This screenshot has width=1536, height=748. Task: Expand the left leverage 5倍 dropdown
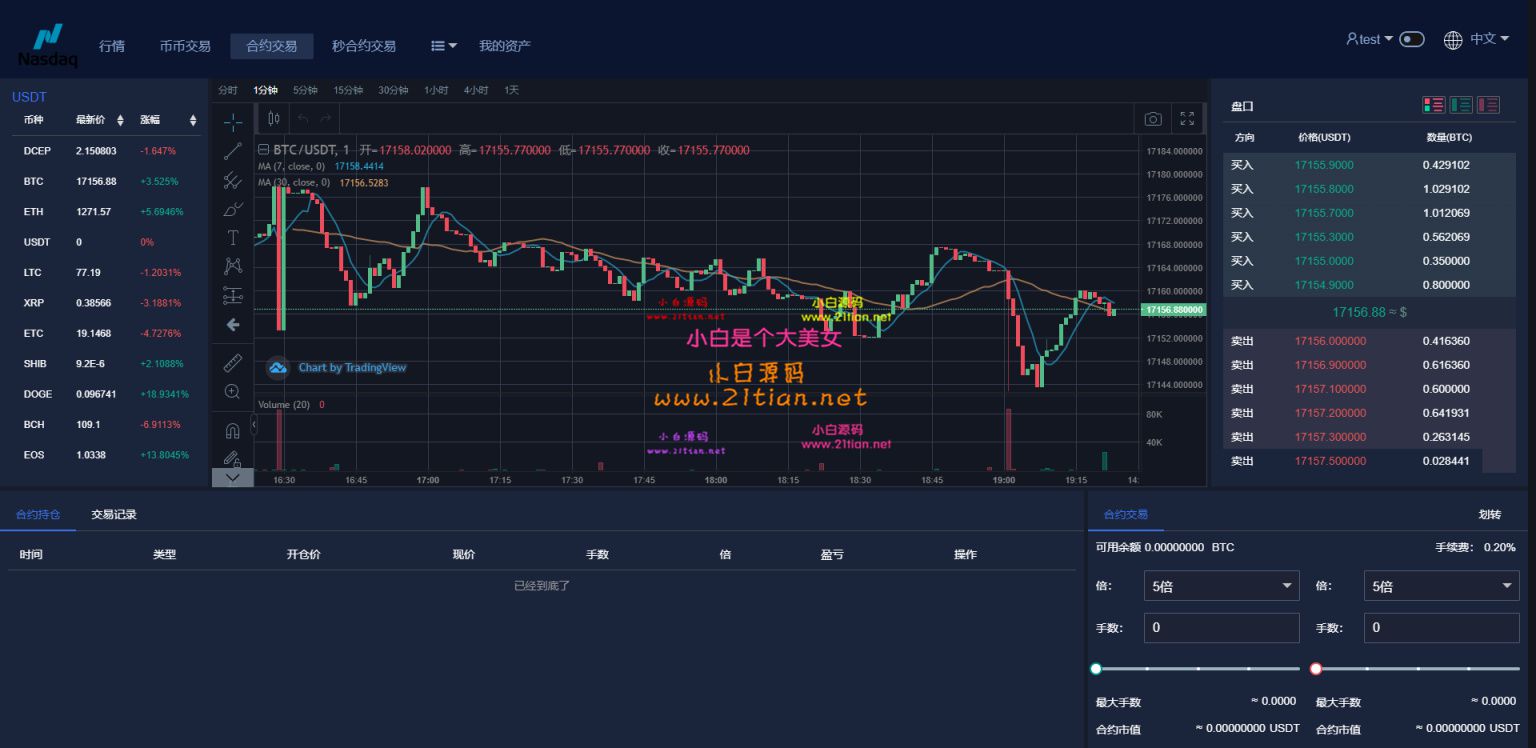[1221, 586]
